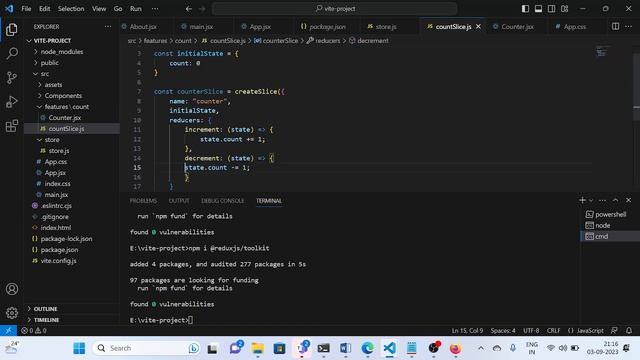The image size is (640, 360).
Task: Open the View menu
Action: coord(99,9)
